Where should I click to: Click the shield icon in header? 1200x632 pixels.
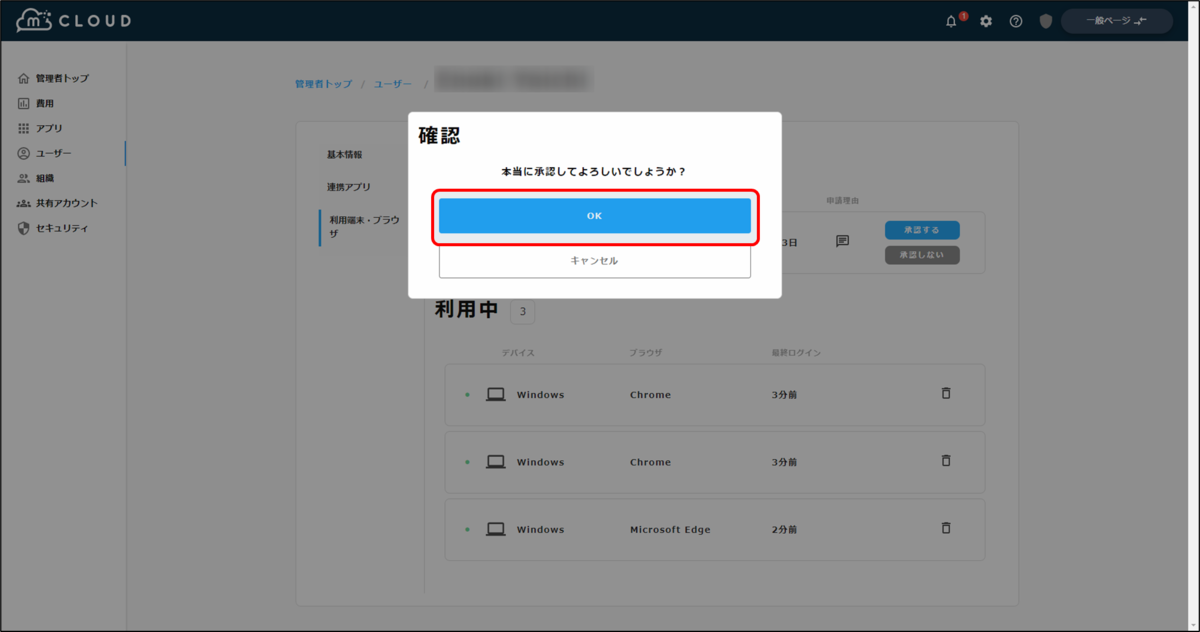click(1046, 21)
